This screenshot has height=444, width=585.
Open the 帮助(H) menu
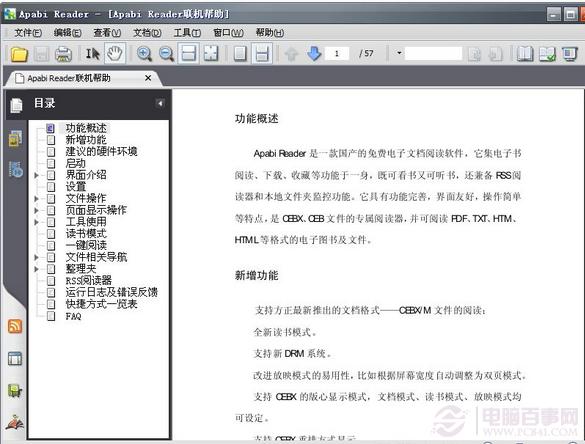[270, 33]
